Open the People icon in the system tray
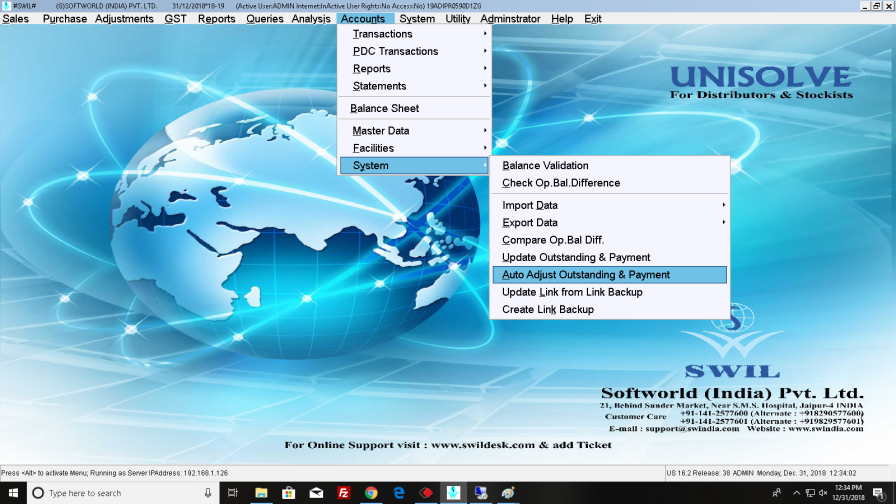 [777, 493]
